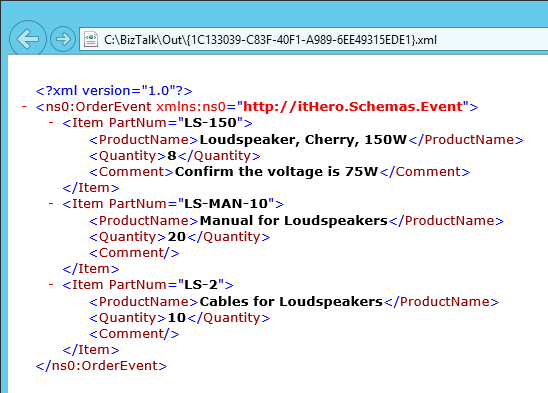Click the closing Item tag after LS-2 item

pyautogui.click(x=91, y=350)
